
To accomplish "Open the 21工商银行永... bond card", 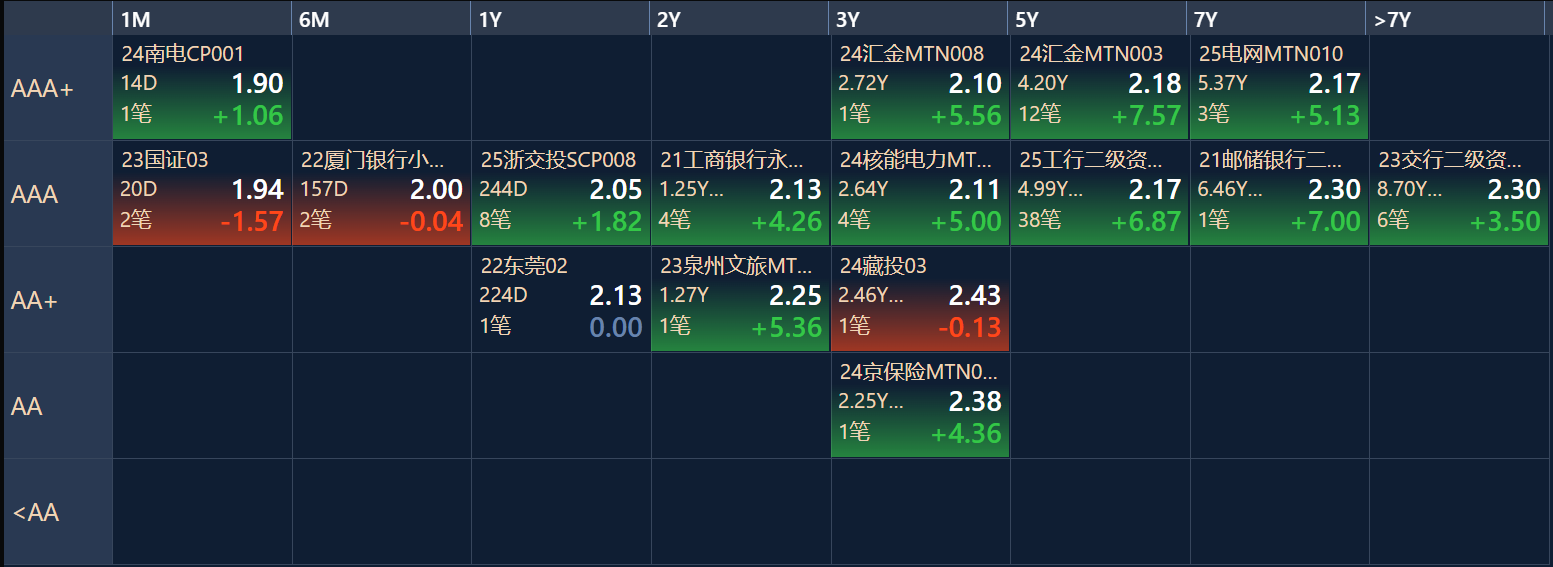I will [740, 194].
